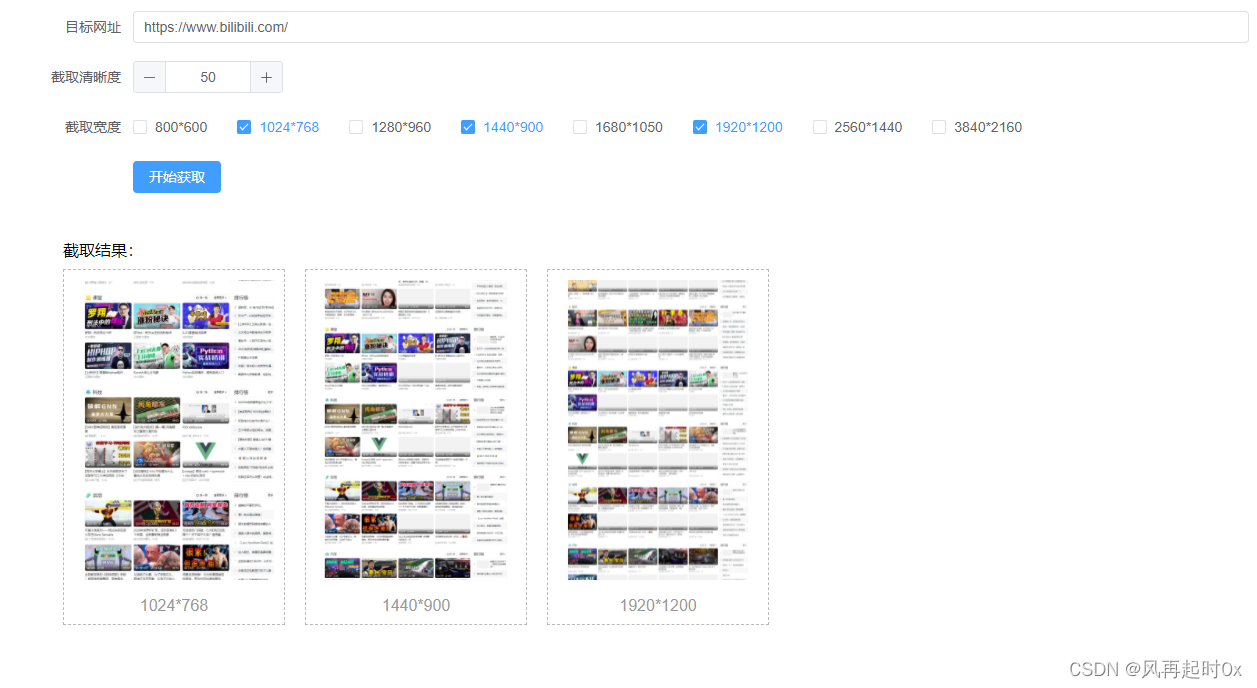This screenshot has height=688, width=1257.
Task: Enable the 2560*1440 width checkbox
Action: click(x=820, y=127)
